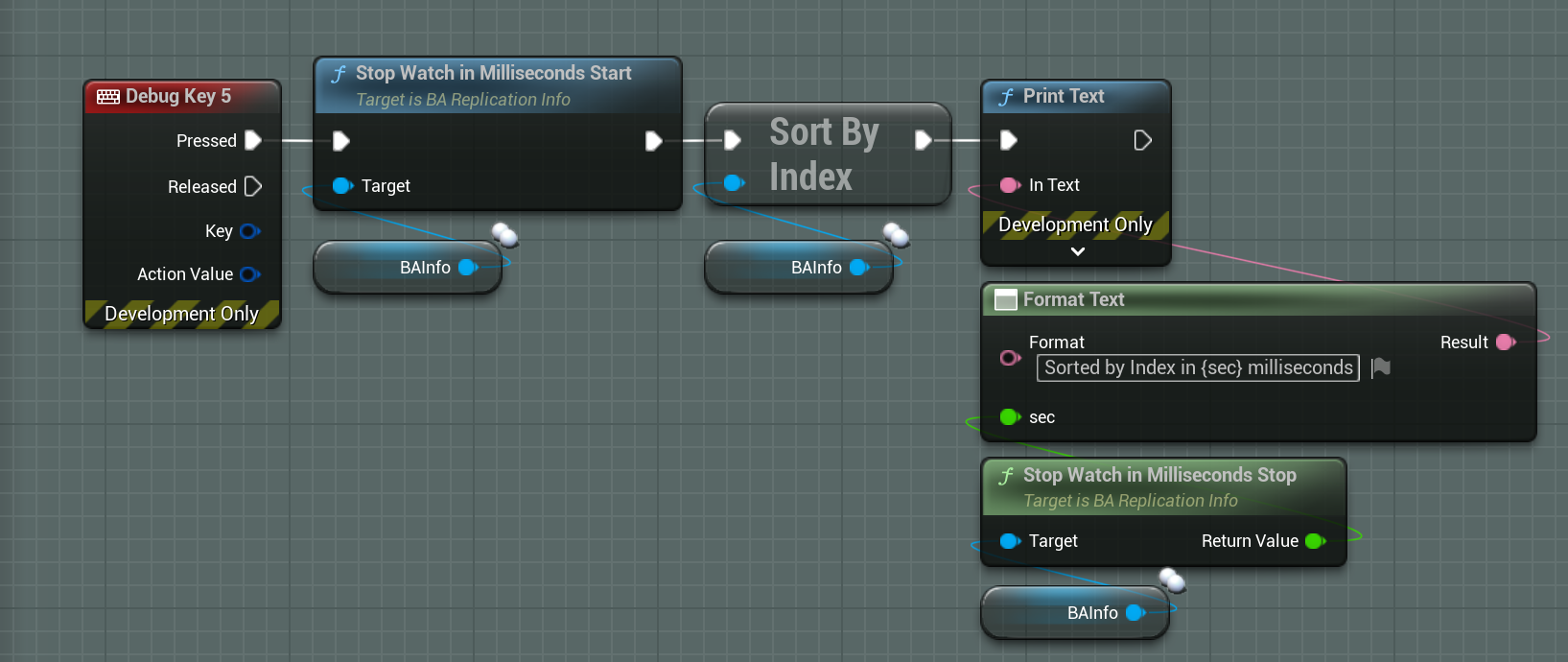This screenshot has width=1568, height=662.
Task: Click the localization flag icon beside Format field
Action: pos(1381,367)
